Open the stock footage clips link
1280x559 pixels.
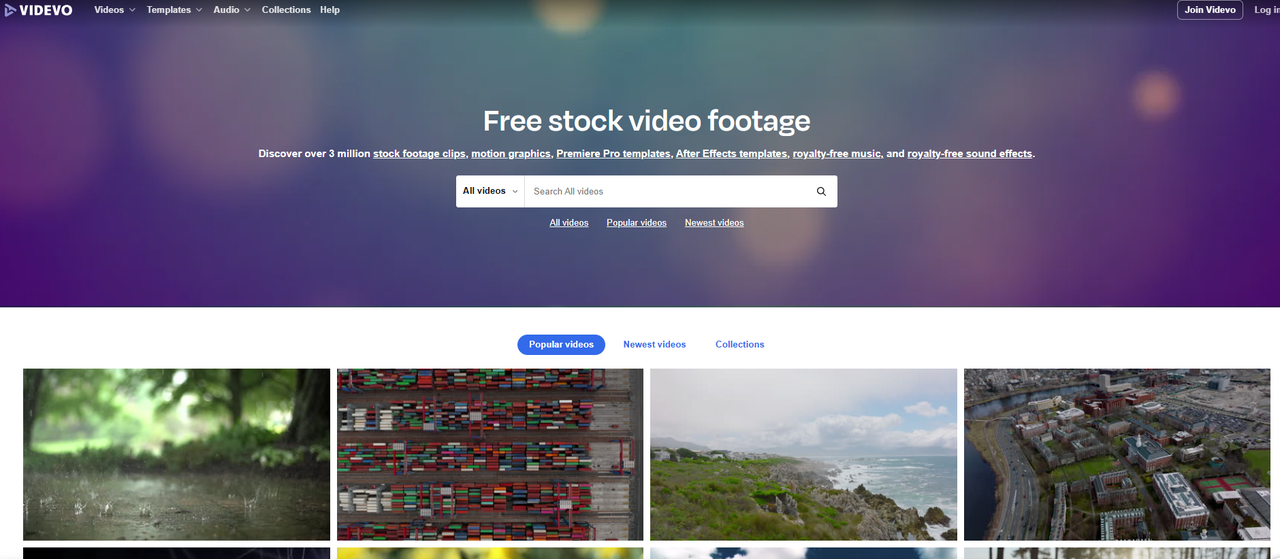[420, 154]
